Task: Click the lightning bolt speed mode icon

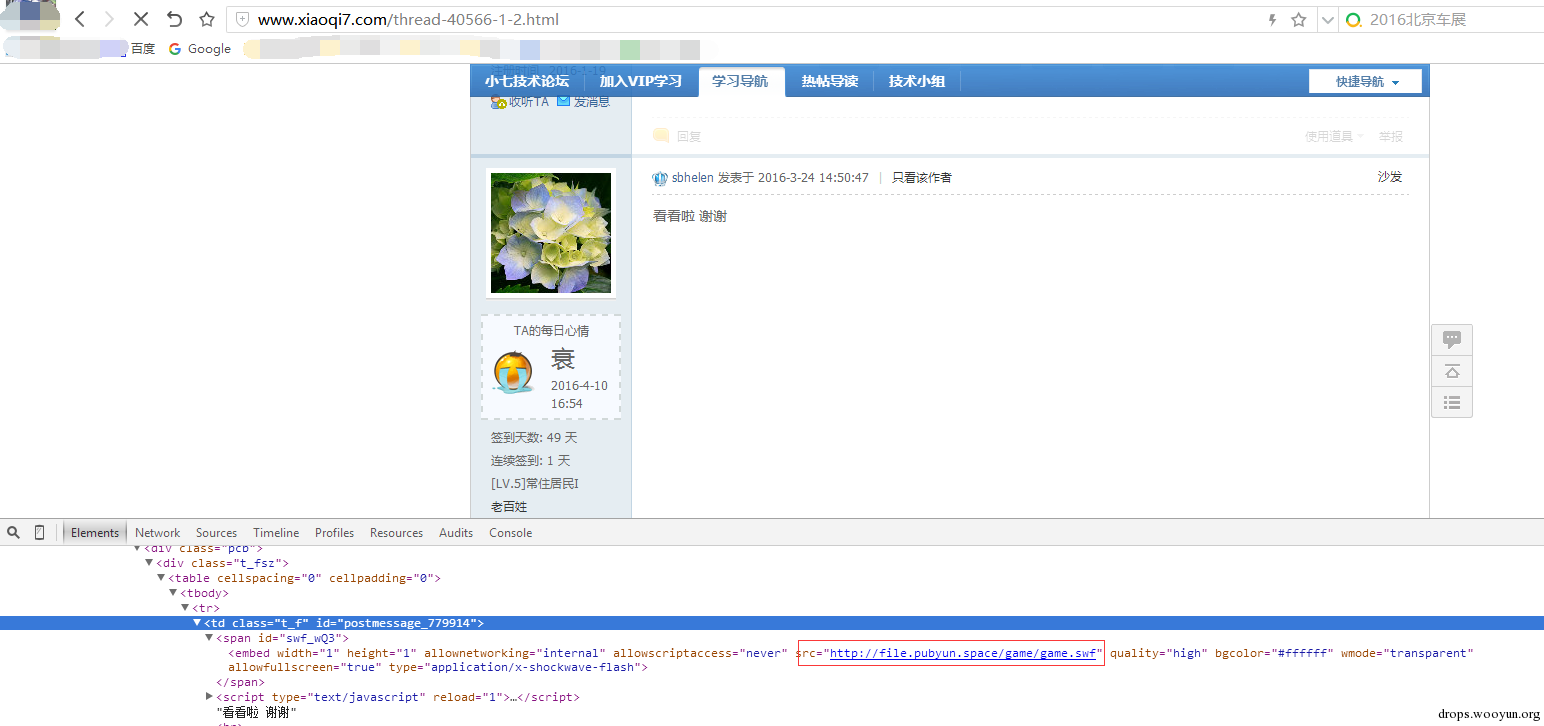Action: (1272, 20)
